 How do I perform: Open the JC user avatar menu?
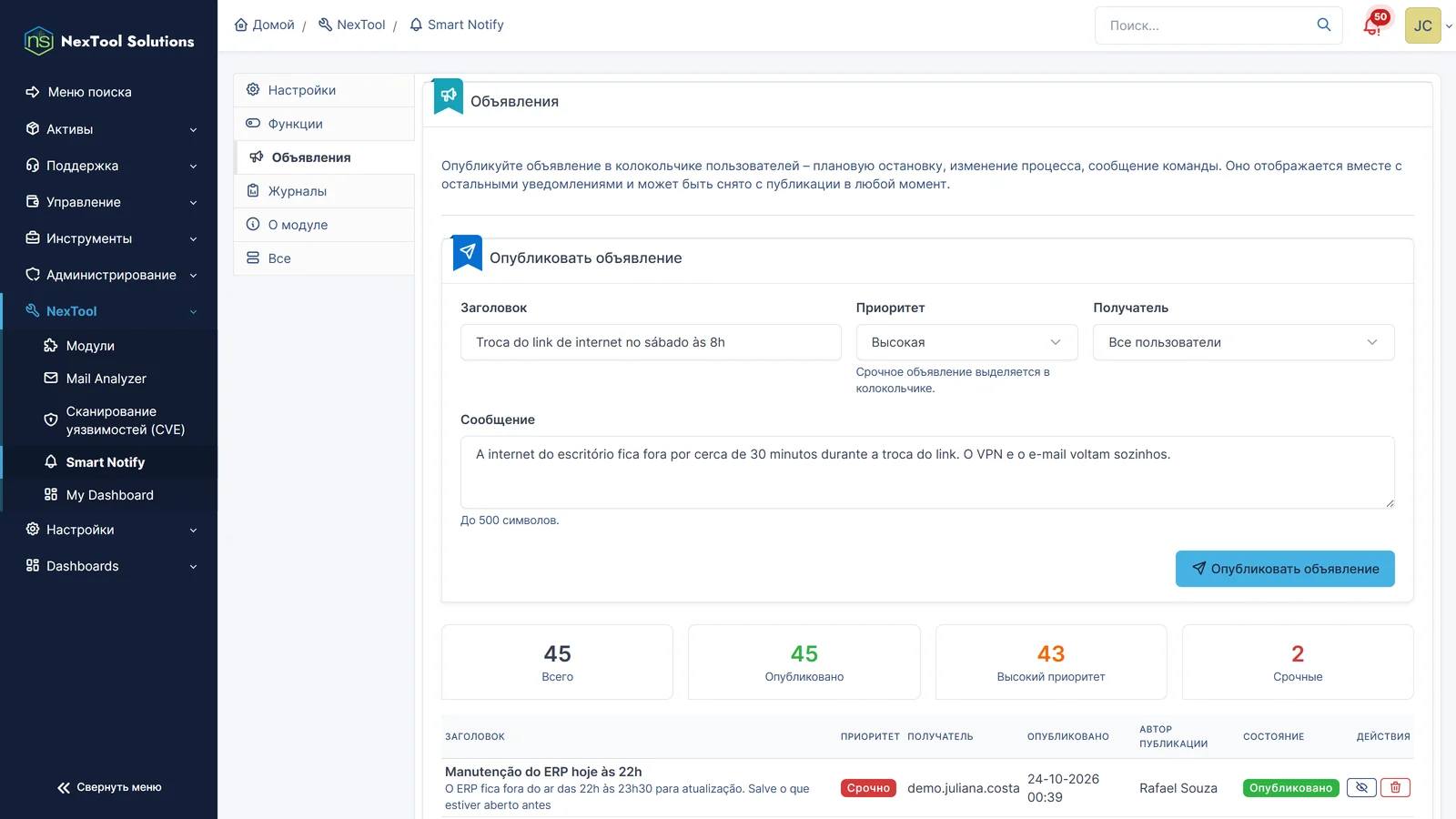point(1423,25)
